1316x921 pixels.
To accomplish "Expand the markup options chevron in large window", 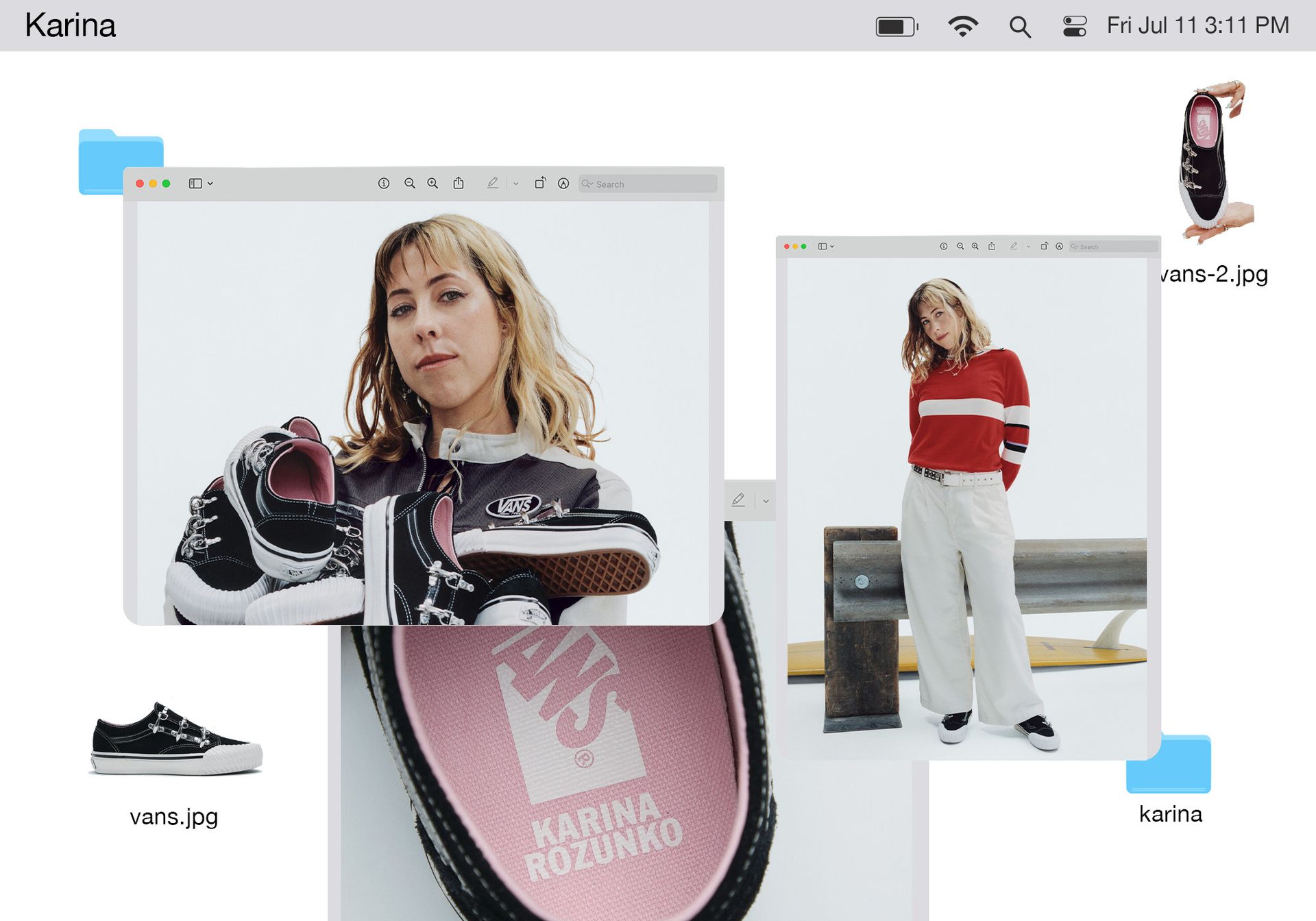I will [x=516, y=184].
